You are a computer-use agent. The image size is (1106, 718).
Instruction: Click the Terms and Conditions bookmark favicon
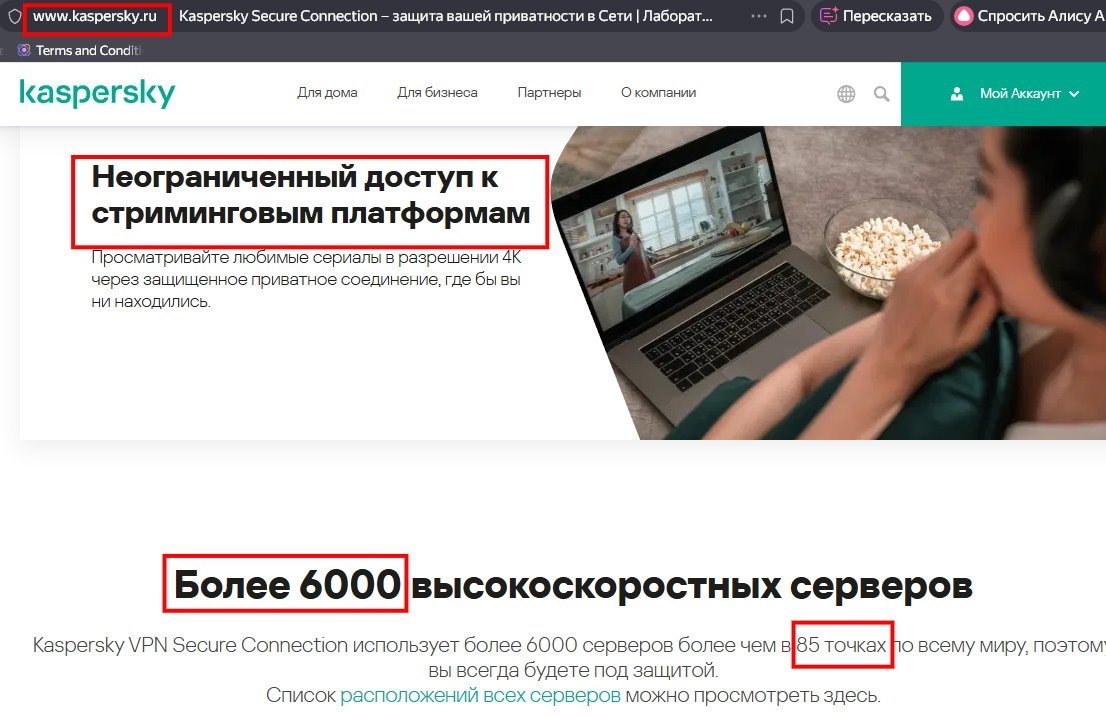pyautogui.click(x=24, y=50)
